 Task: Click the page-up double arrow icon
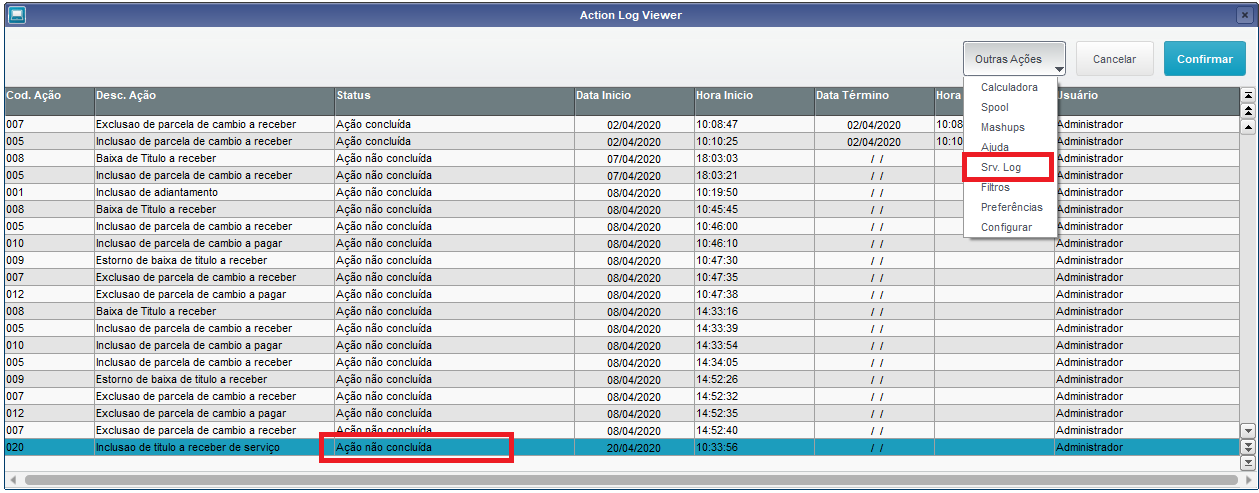click(x=1247, y=111)
